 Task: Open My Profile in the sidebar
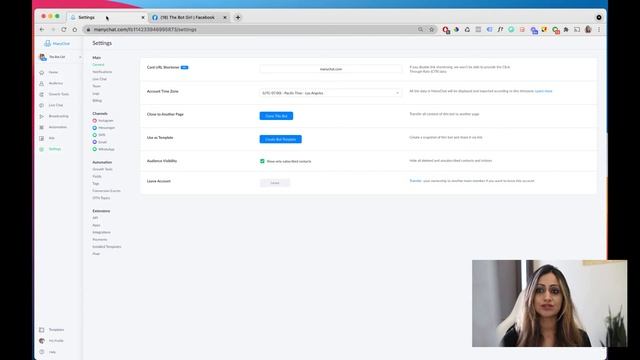(x=56, y=341)
